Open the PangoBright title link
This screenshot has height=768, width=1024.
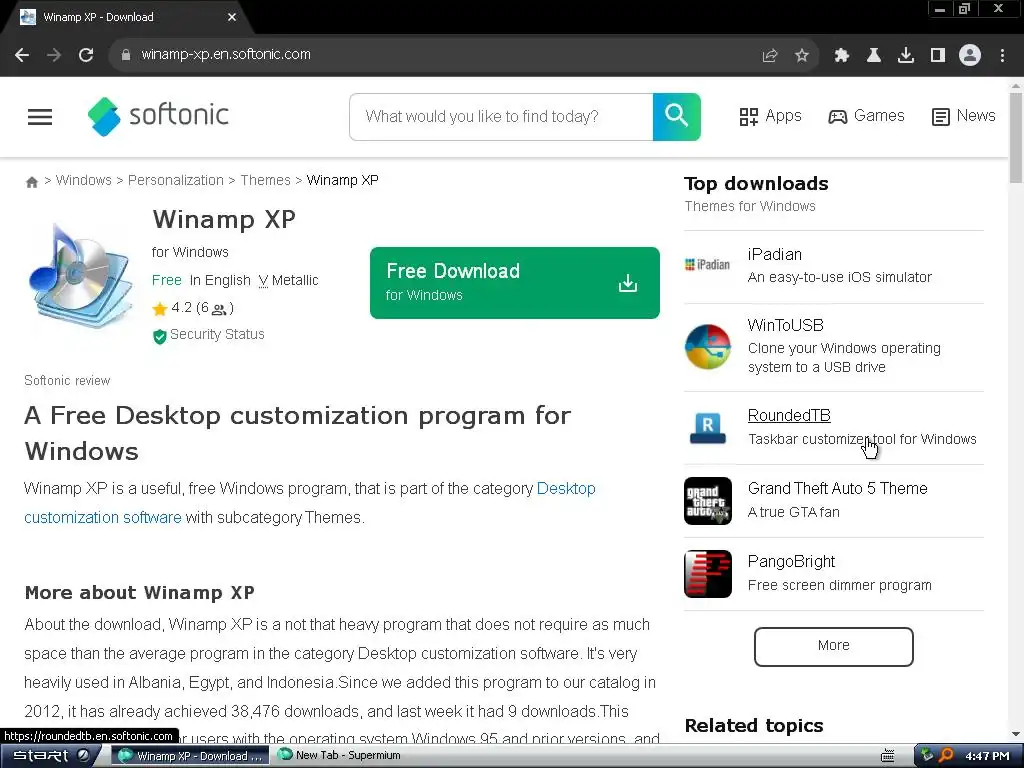point(791,562)
